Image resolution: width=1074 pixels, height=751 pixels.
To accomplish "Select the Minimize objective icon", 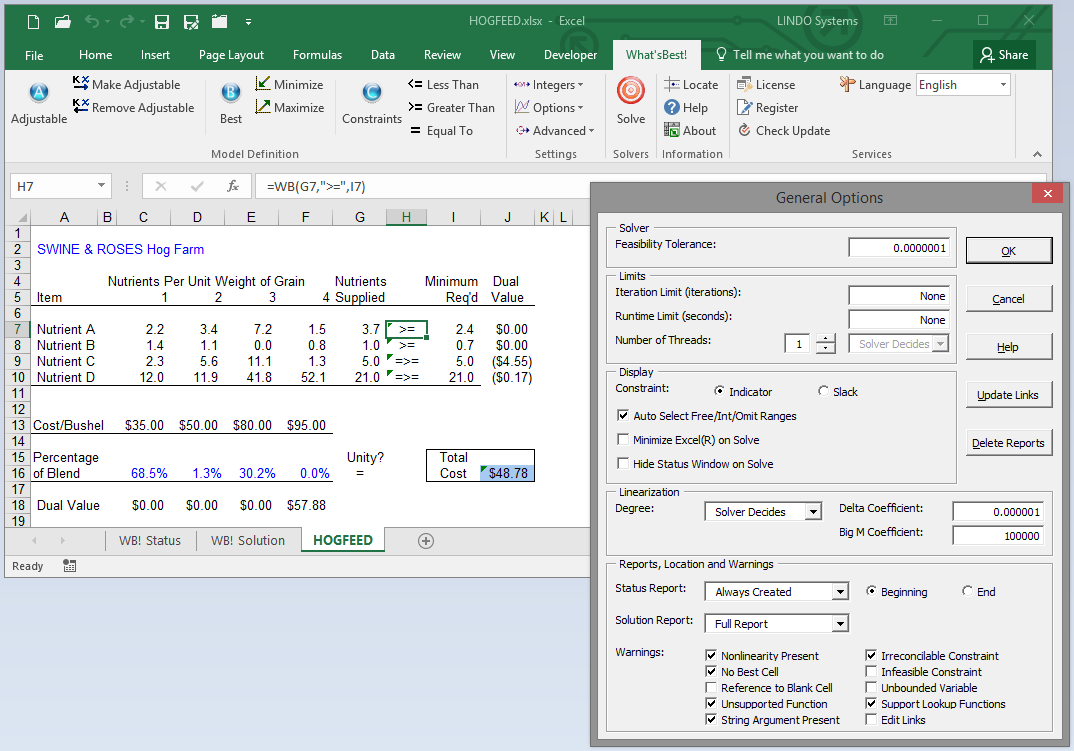I will pyautogui.click(x=292, y=84).
